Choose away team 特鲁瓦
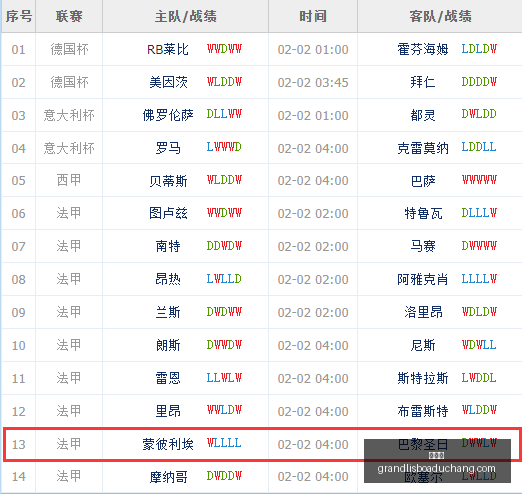Viewport: 522px width, 494px height. (423, 213)
